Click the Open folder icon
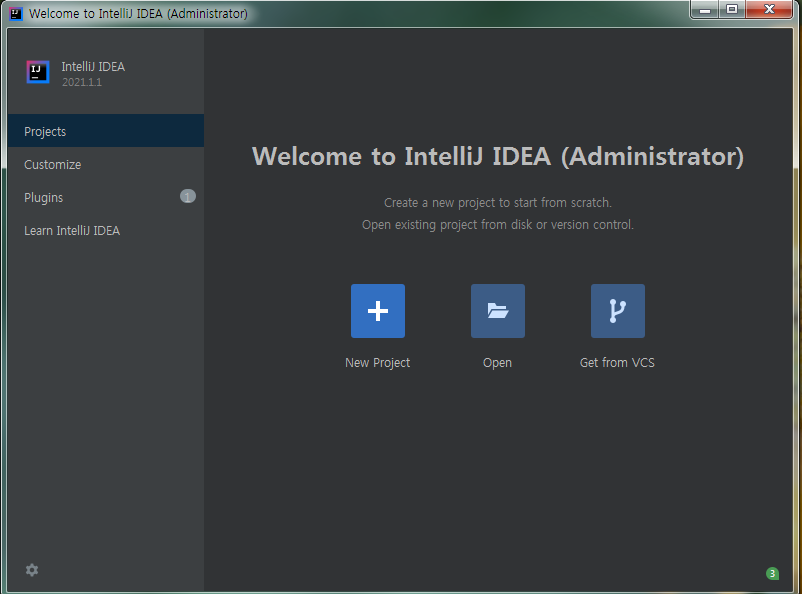 tap(498, 311)
